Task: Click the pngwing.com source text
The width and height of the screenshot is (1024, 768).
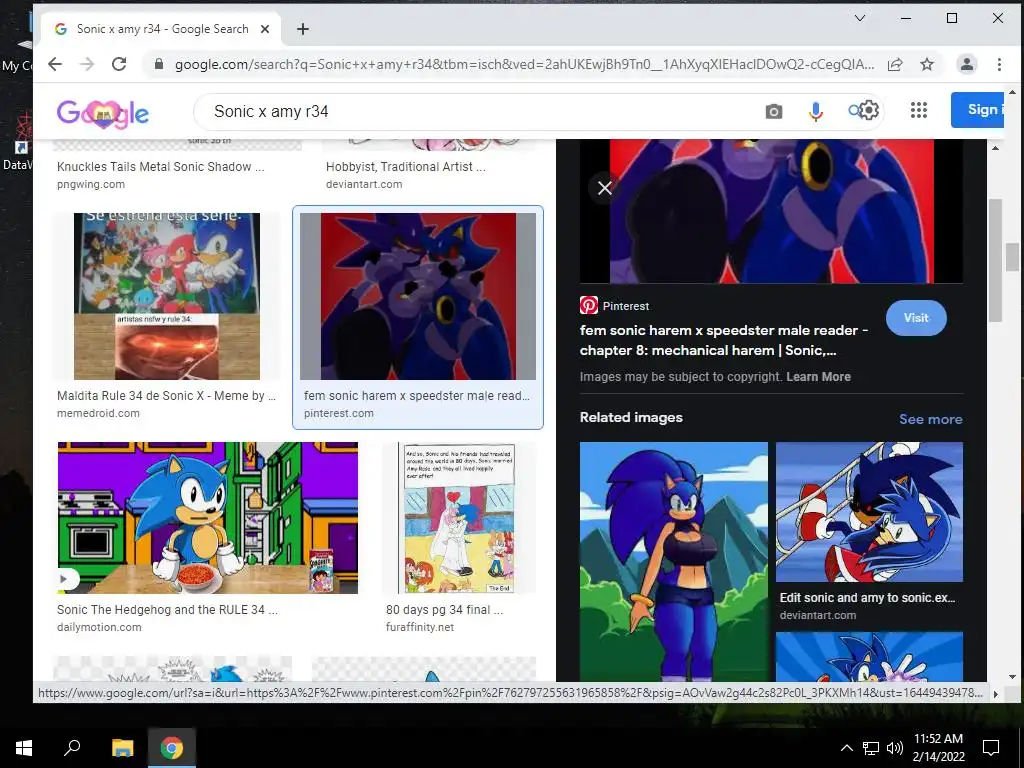Action: 91,184
